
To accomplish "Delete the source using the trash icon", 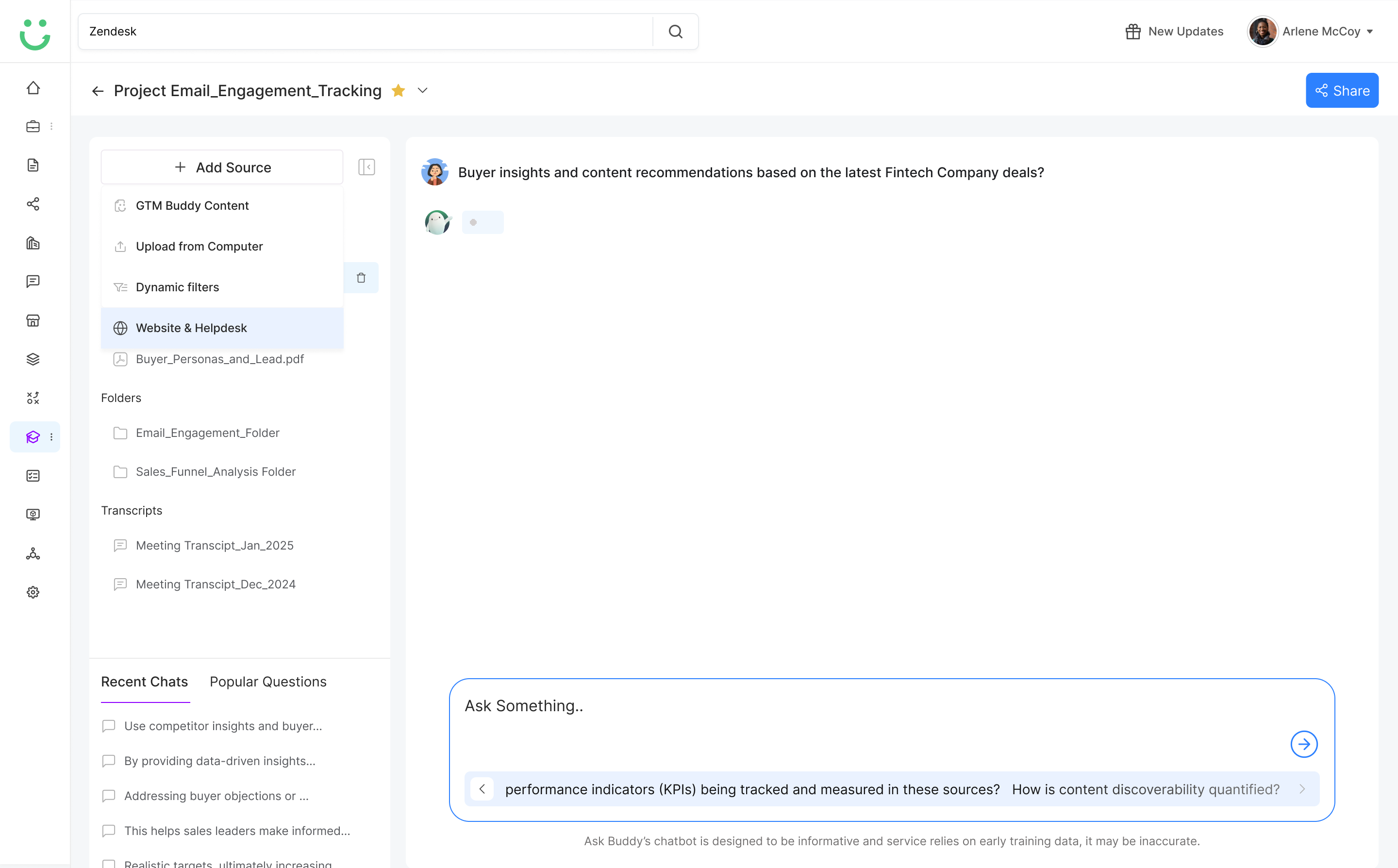I will click(361, 278).
